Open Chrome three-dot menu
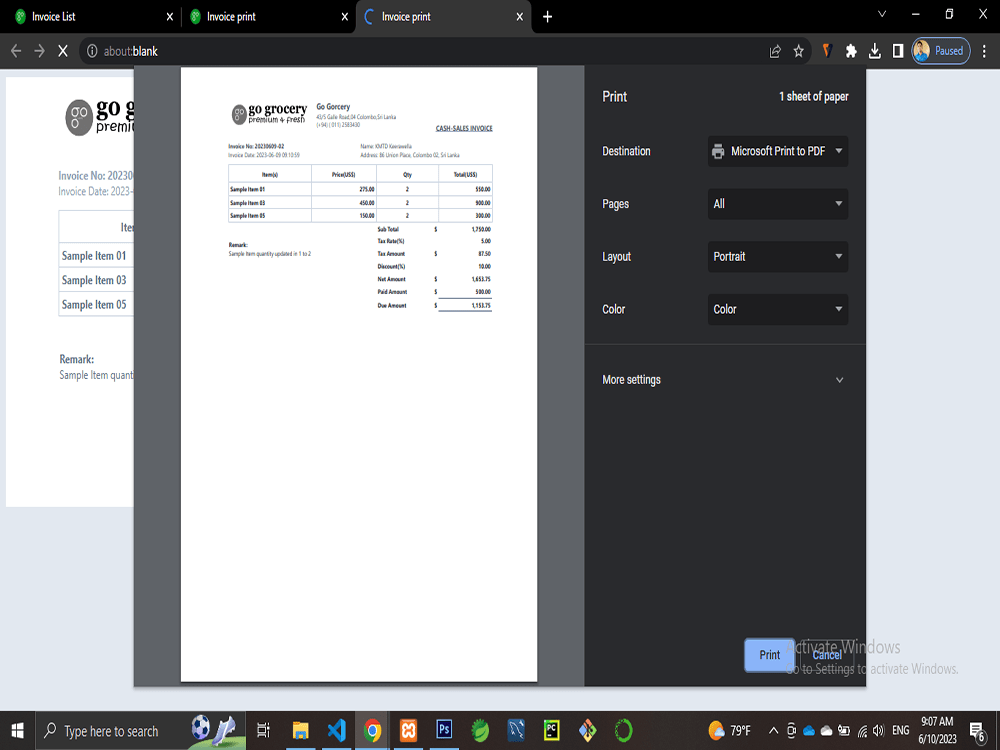 coord(984,51)
